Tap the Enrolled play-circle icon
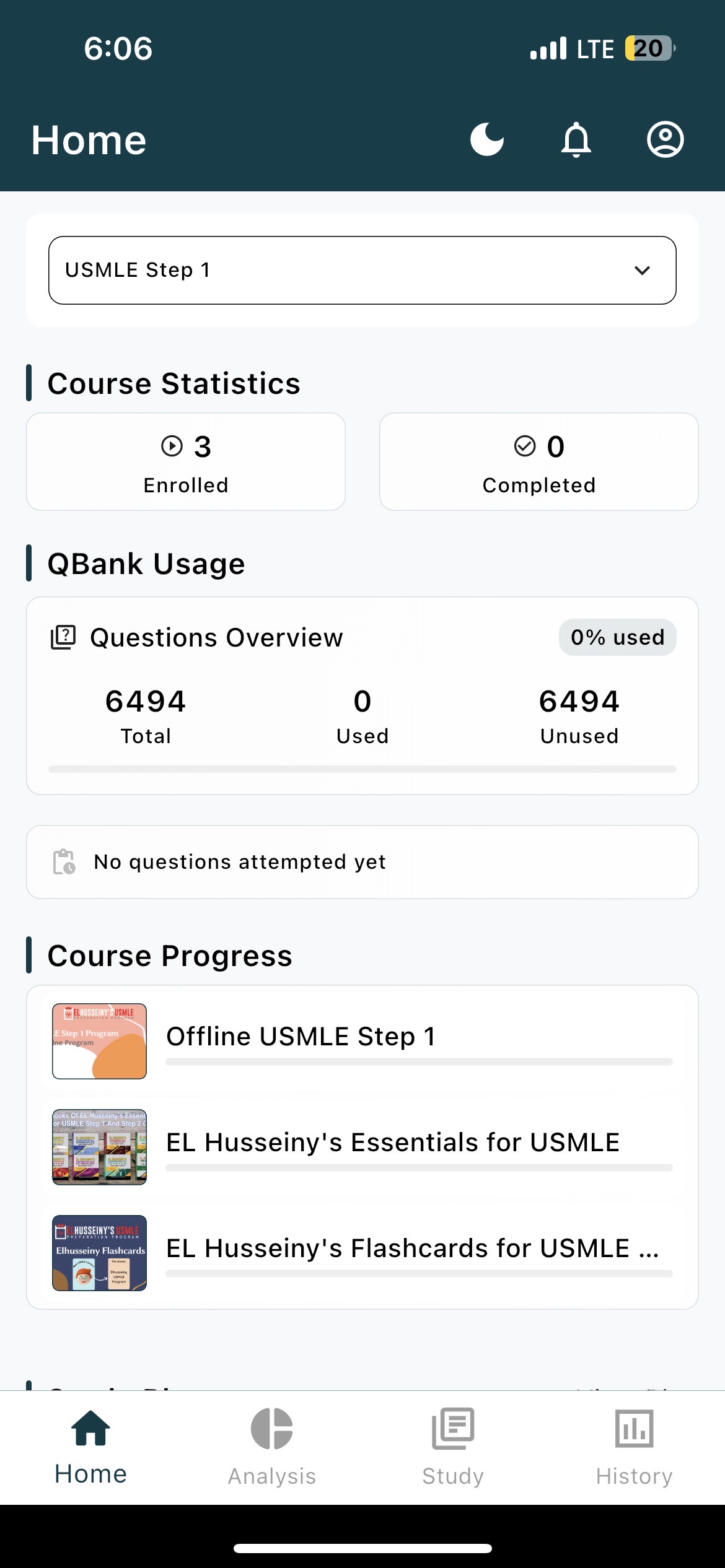 point(172,446)
